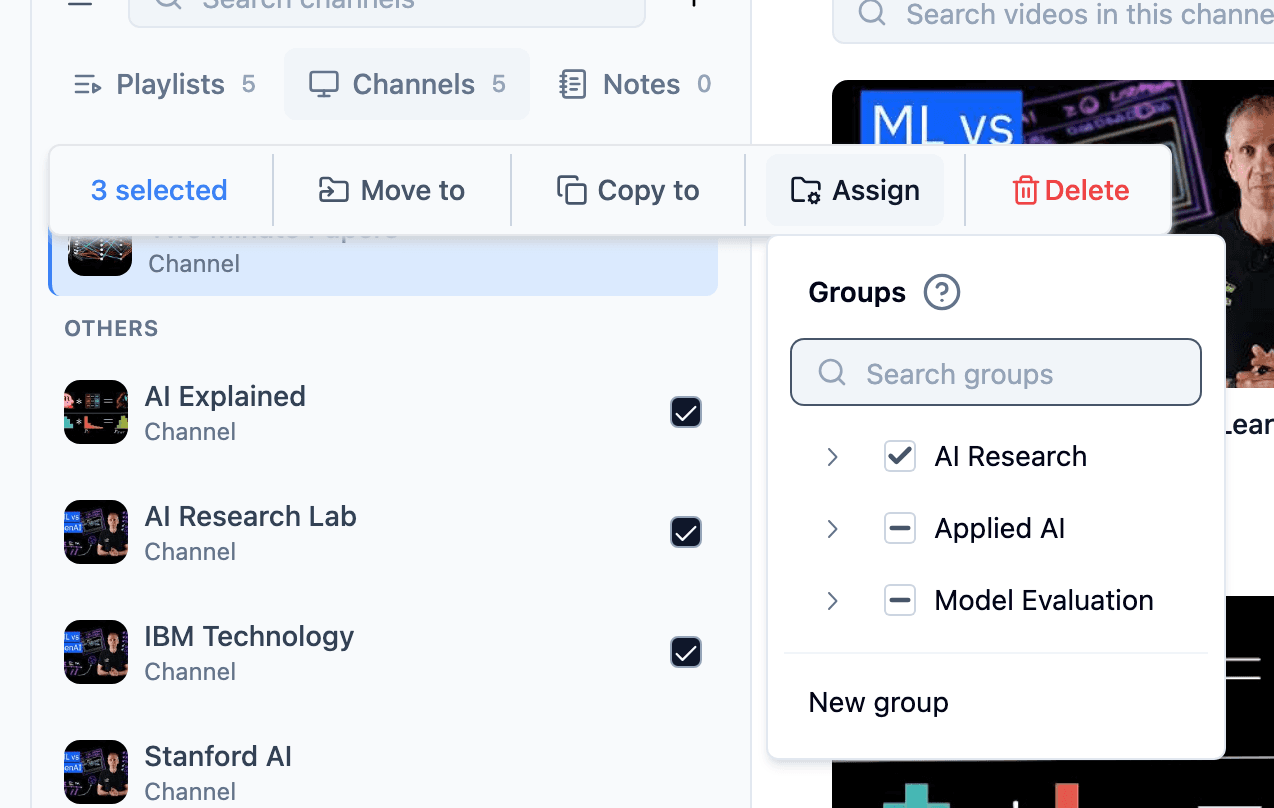Select the Stanford AI channel name

[x=218, y=756]
